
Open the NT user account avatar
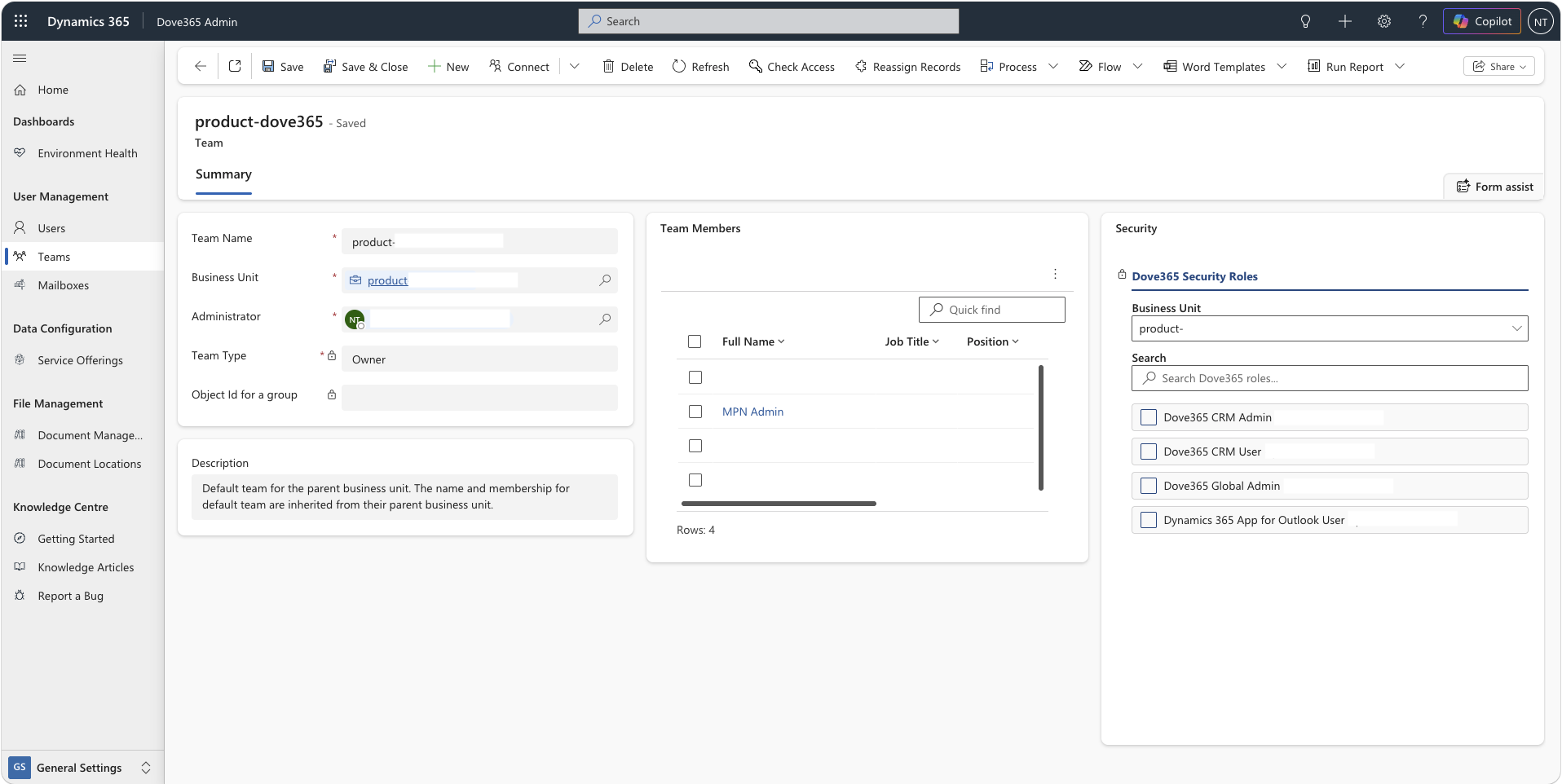pyautogui.click(x=1540, y=21)
